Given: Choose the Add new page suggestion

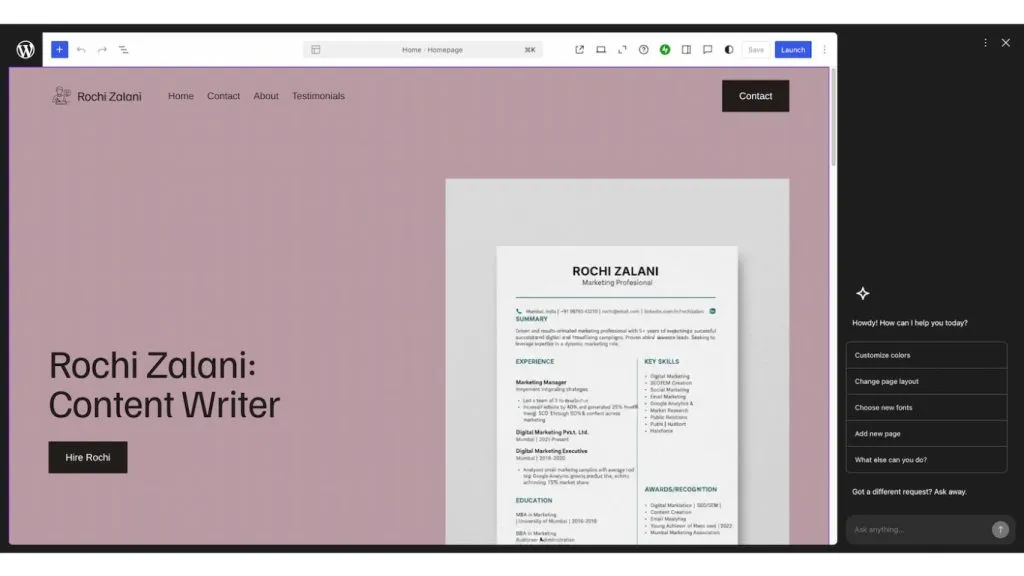Looking at the screenshot, I should (x=926, y=434).
